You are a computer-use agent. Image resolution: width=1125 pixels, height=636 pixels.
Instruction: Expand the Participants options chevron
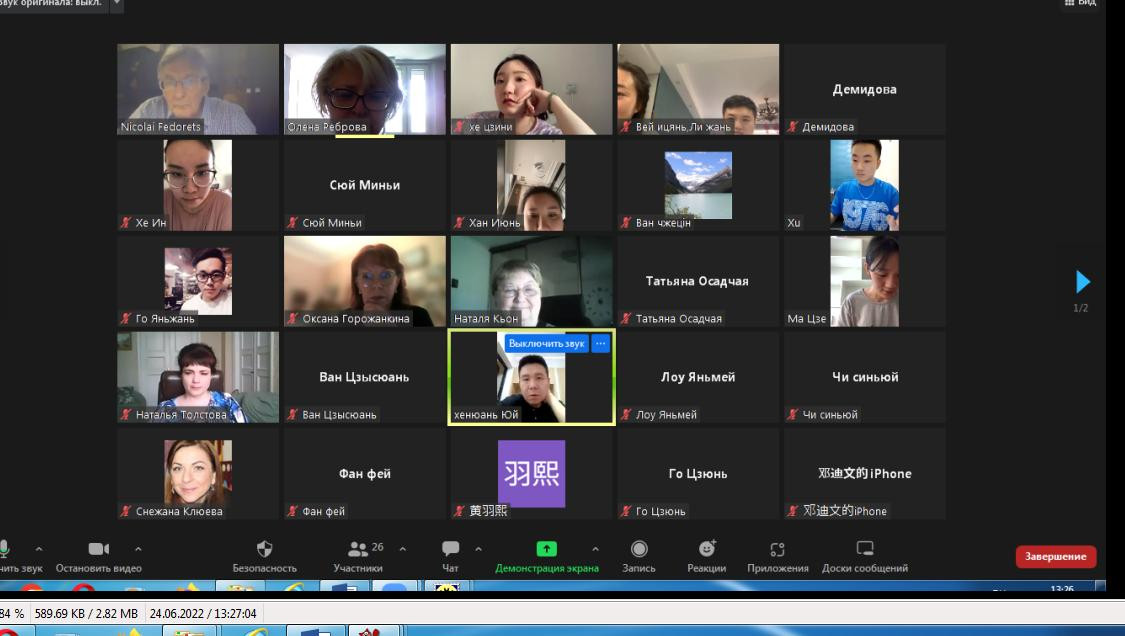point(403,549)
